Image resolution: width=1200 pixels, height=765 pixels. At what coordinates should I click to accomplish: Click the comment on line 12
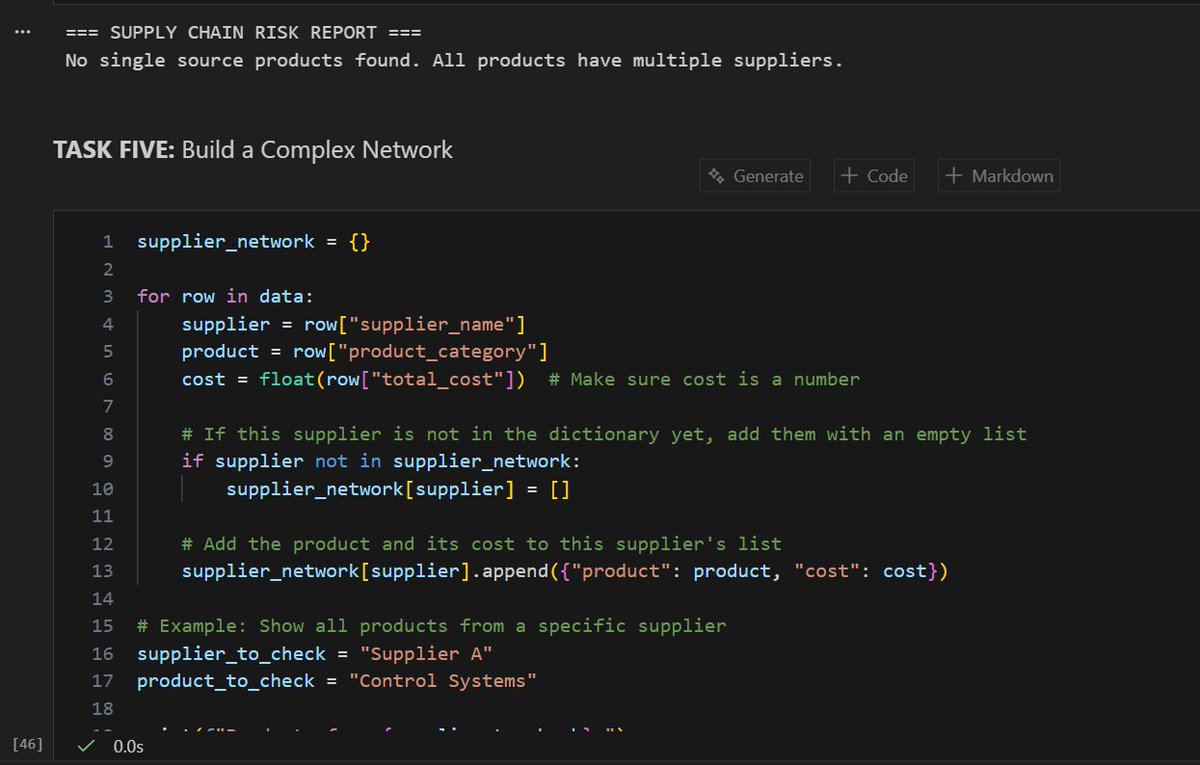click(482, 544)
